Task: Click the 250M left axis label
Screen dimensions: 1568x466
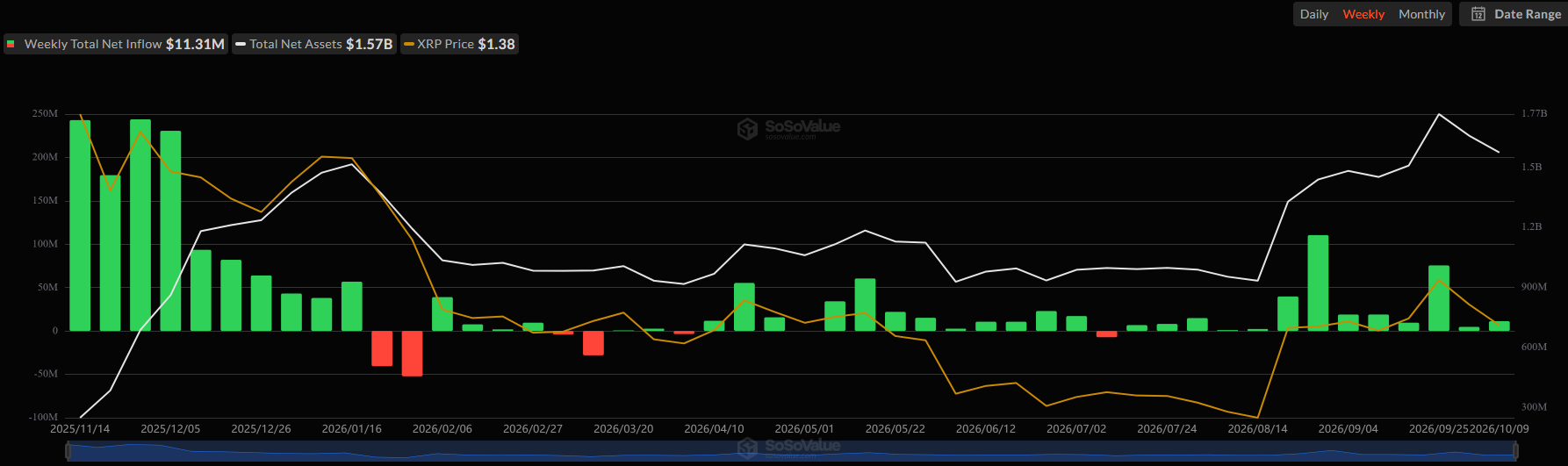Action: point(45,114)
